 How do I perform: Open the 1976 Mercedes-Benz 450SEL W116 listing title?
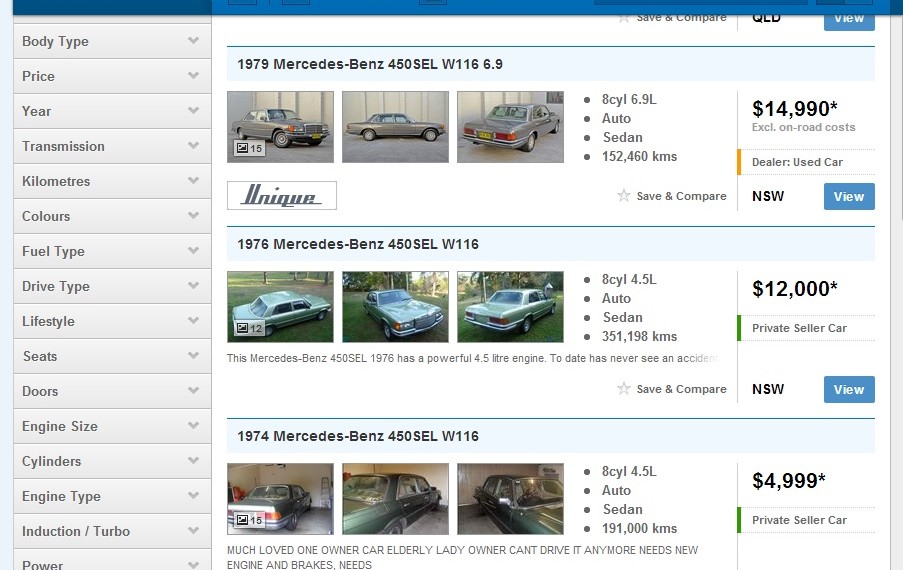(x=358, y=244)
